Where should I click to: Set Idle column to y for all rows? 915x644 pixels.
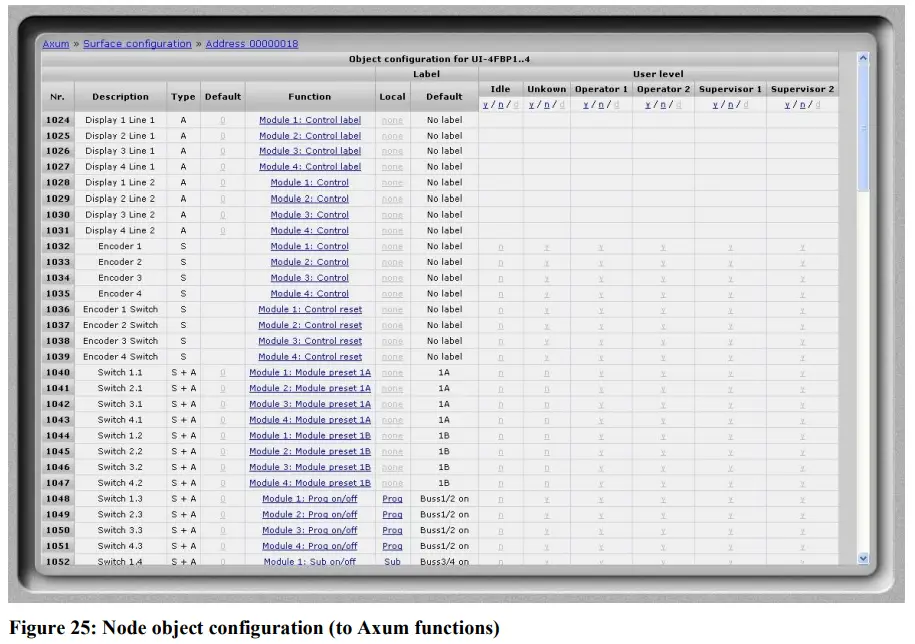point(484,104)
